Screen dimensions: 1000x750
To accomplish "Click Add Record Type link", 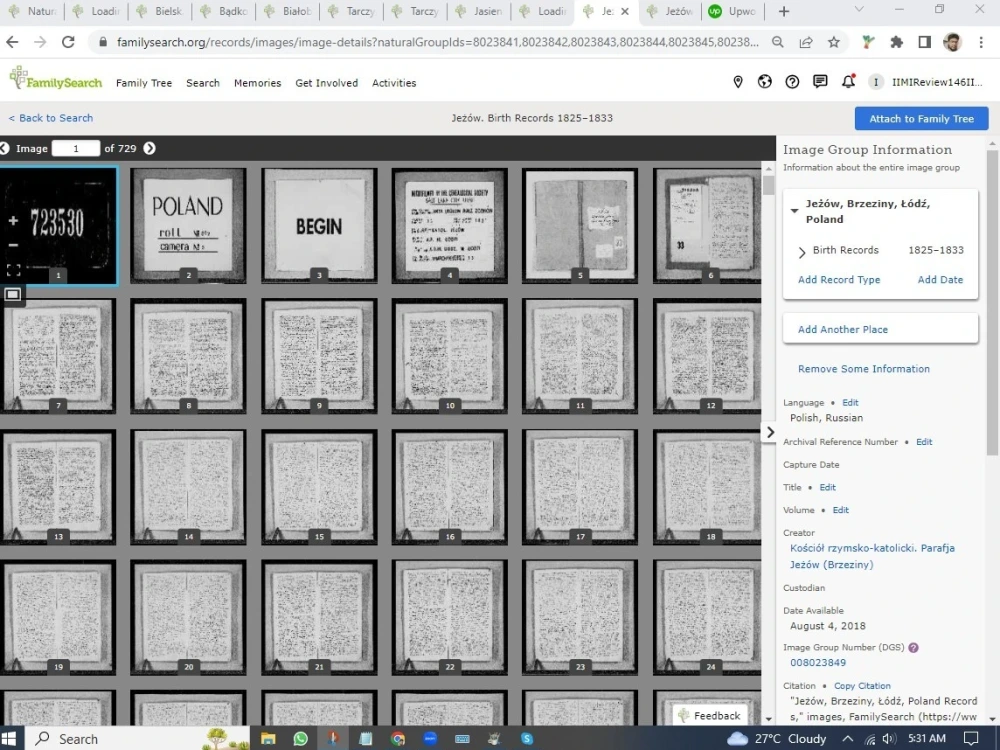I will tap(839, 279).
